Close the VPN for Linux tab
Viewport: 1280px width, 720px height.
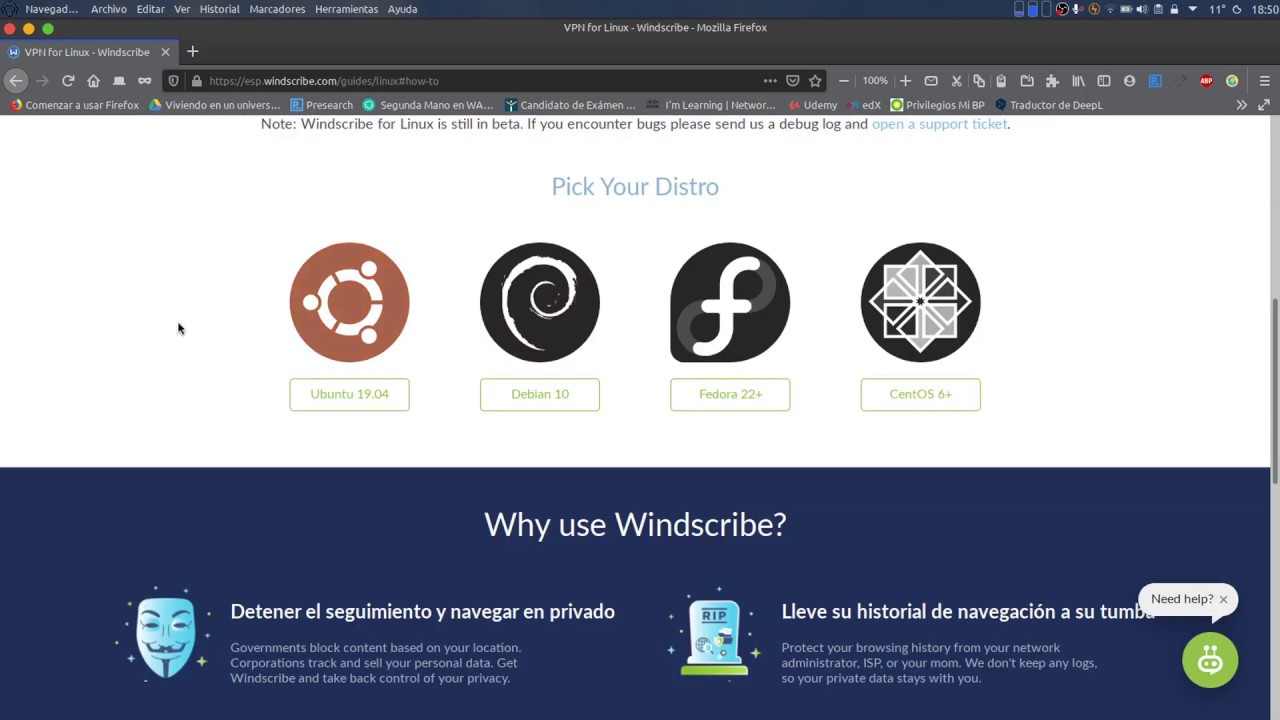pyautogui.click(x=165, y=52)
